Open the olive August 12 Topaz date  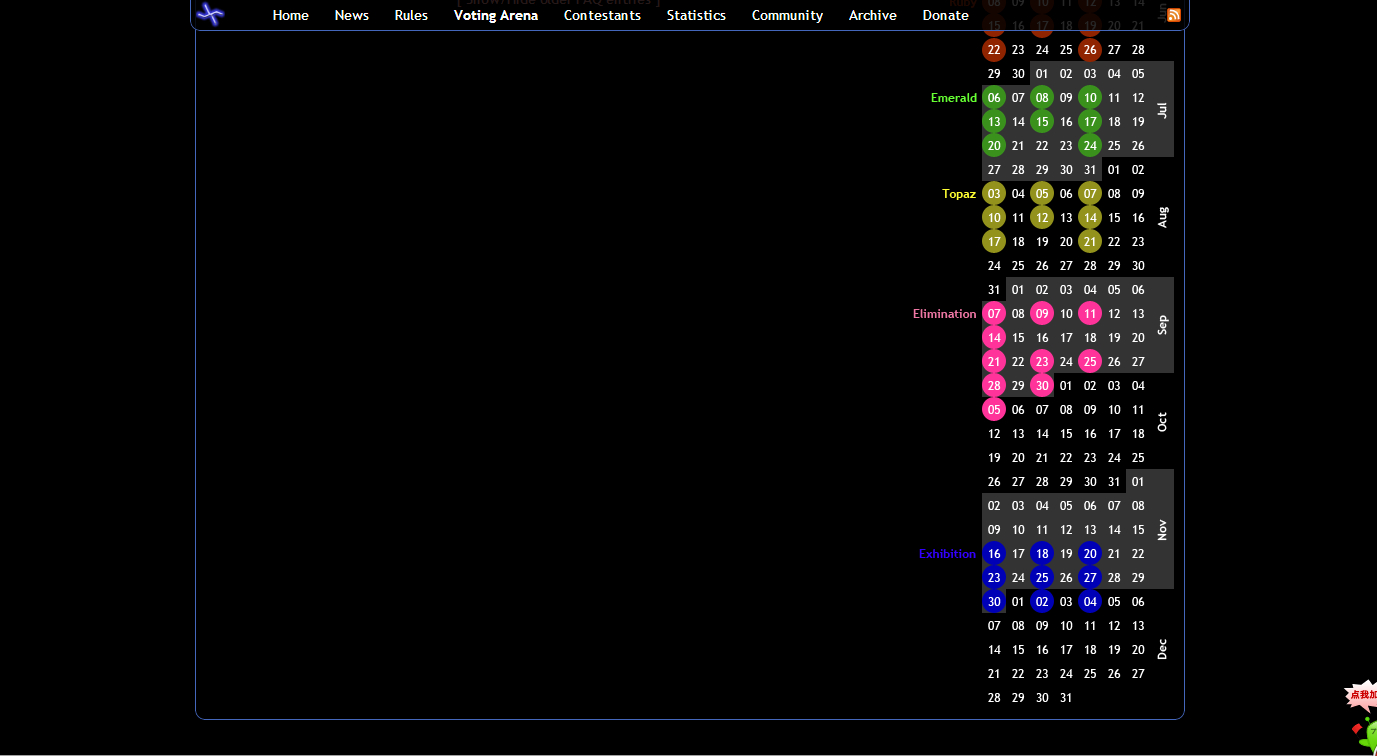pos(1042,218)
